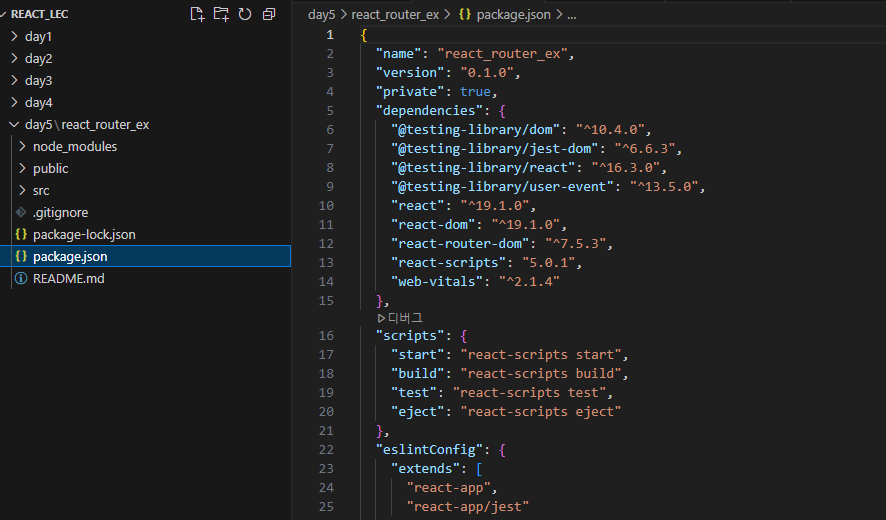Click the "@testing-library/react" key
Screen dimensions: 886x520
483,168
